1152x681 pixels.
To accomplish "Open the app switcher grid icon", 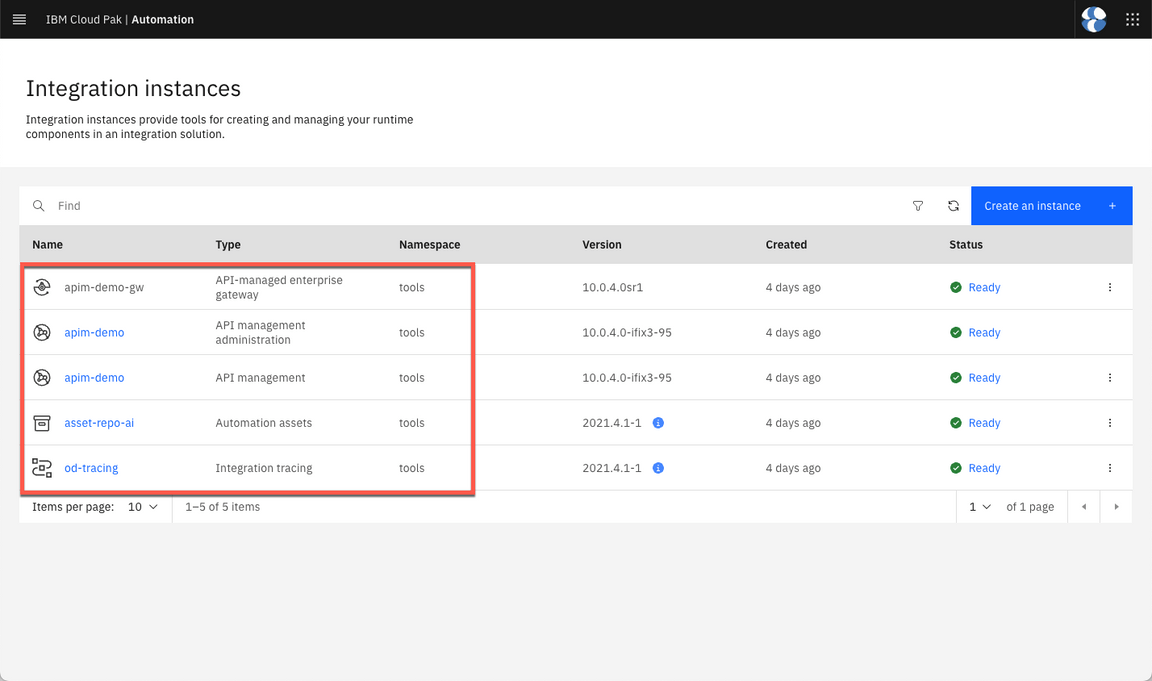I will click(x=1132, y=19).
